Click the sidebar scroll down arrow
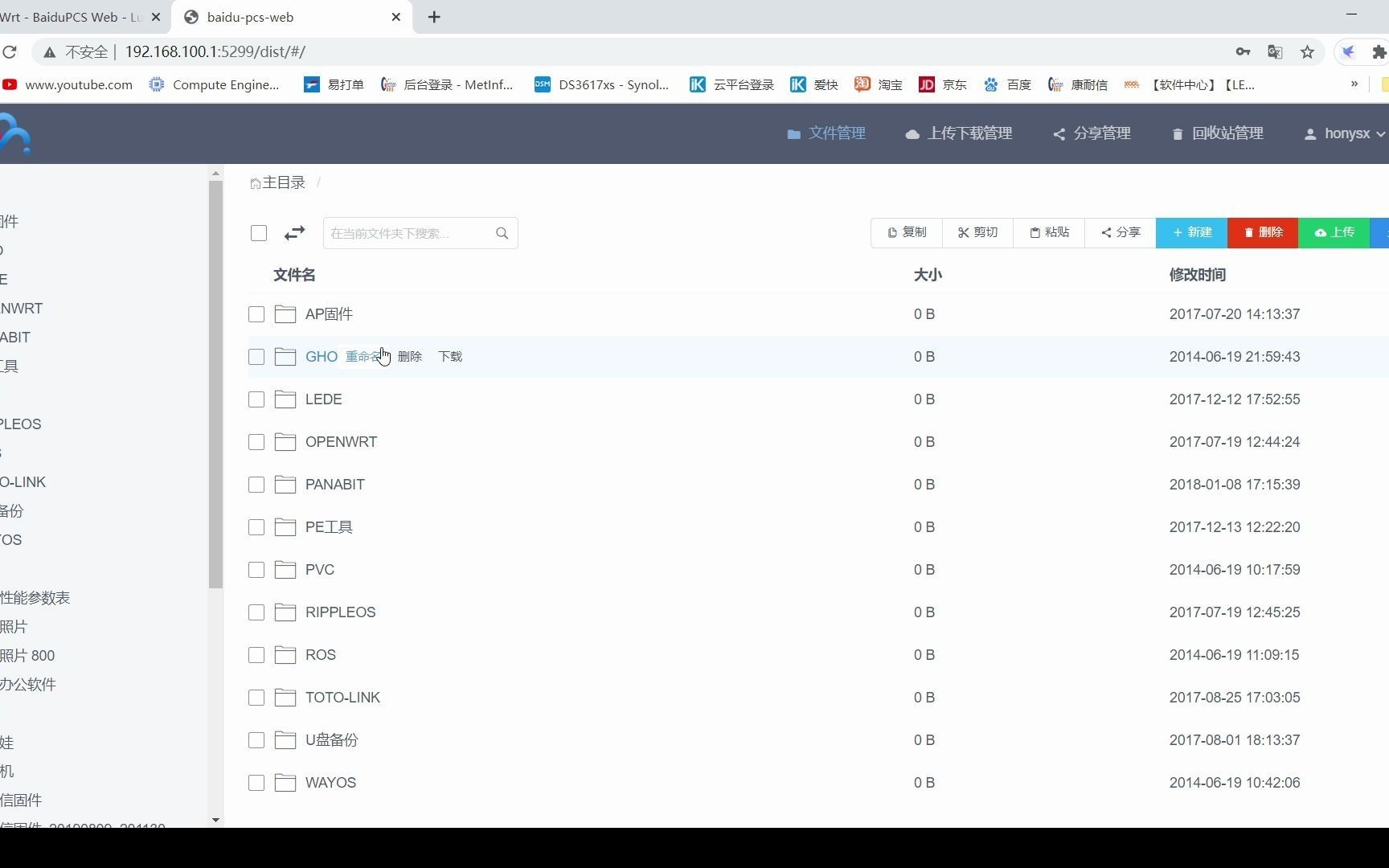Image resolution: width=1389 pixels, height=868 pixels. (x=215, y=820)
